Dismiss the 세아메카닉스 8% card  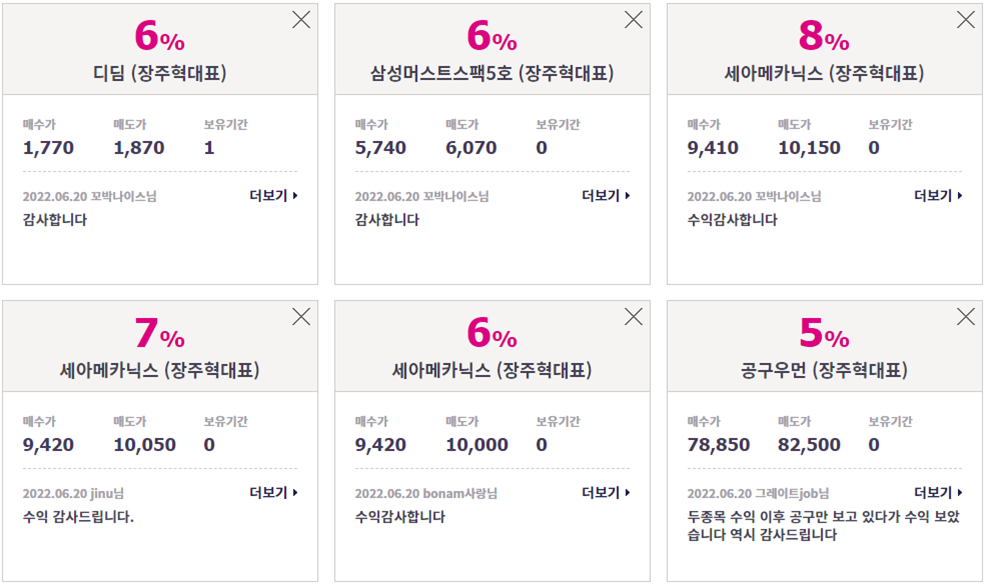click(965, 20)
